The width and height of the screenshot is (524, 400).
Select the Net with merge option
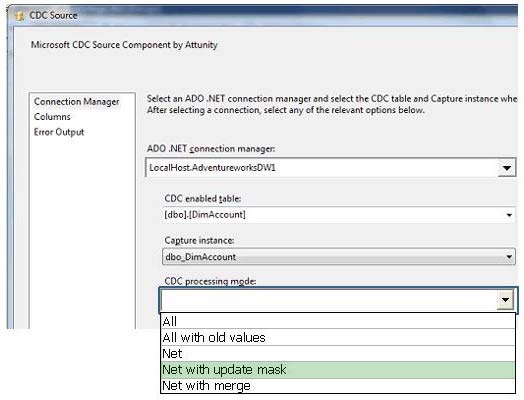(x=338, y=386)
